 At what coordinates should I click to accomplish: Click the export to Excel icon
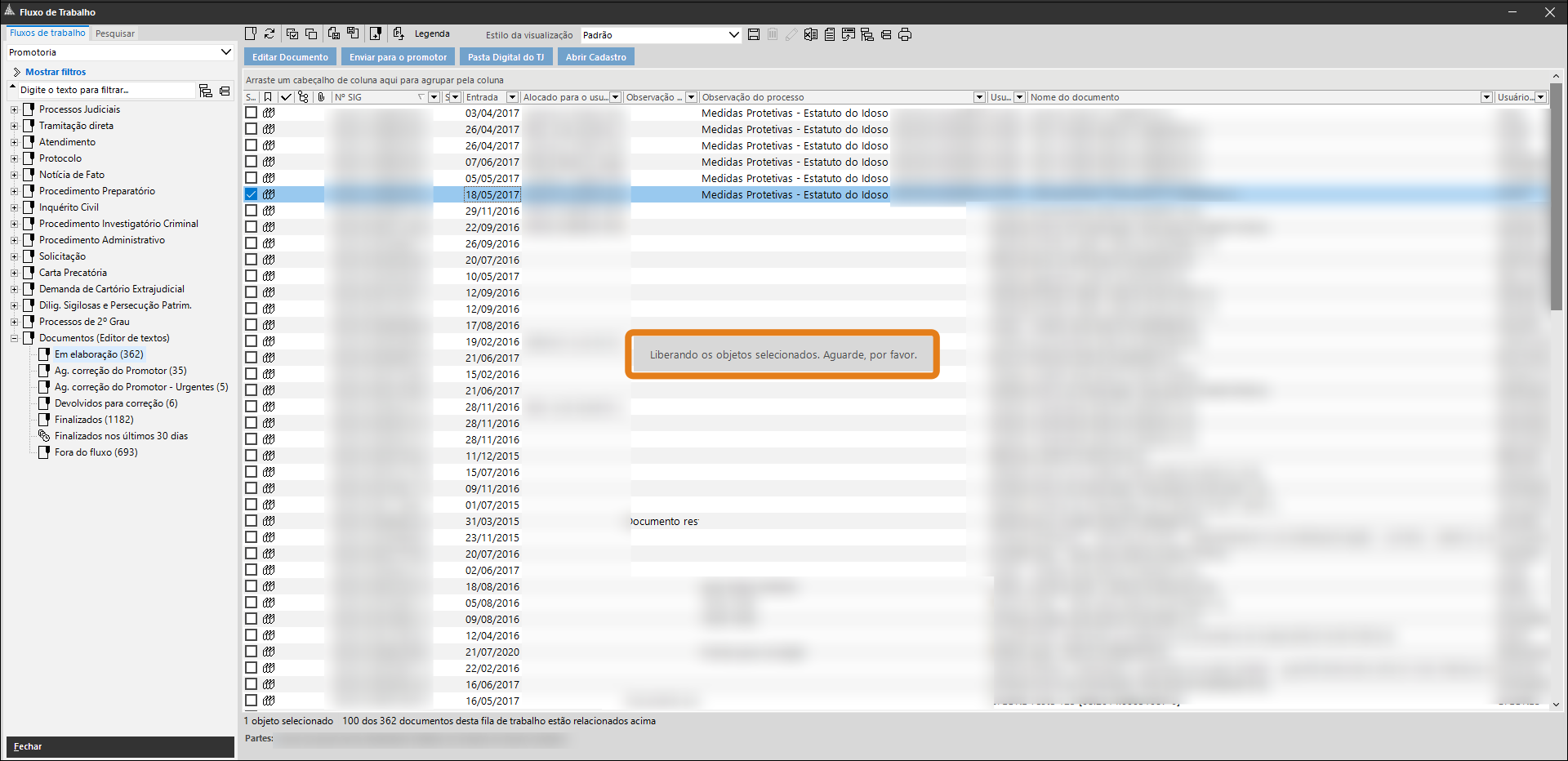point(810,34)
